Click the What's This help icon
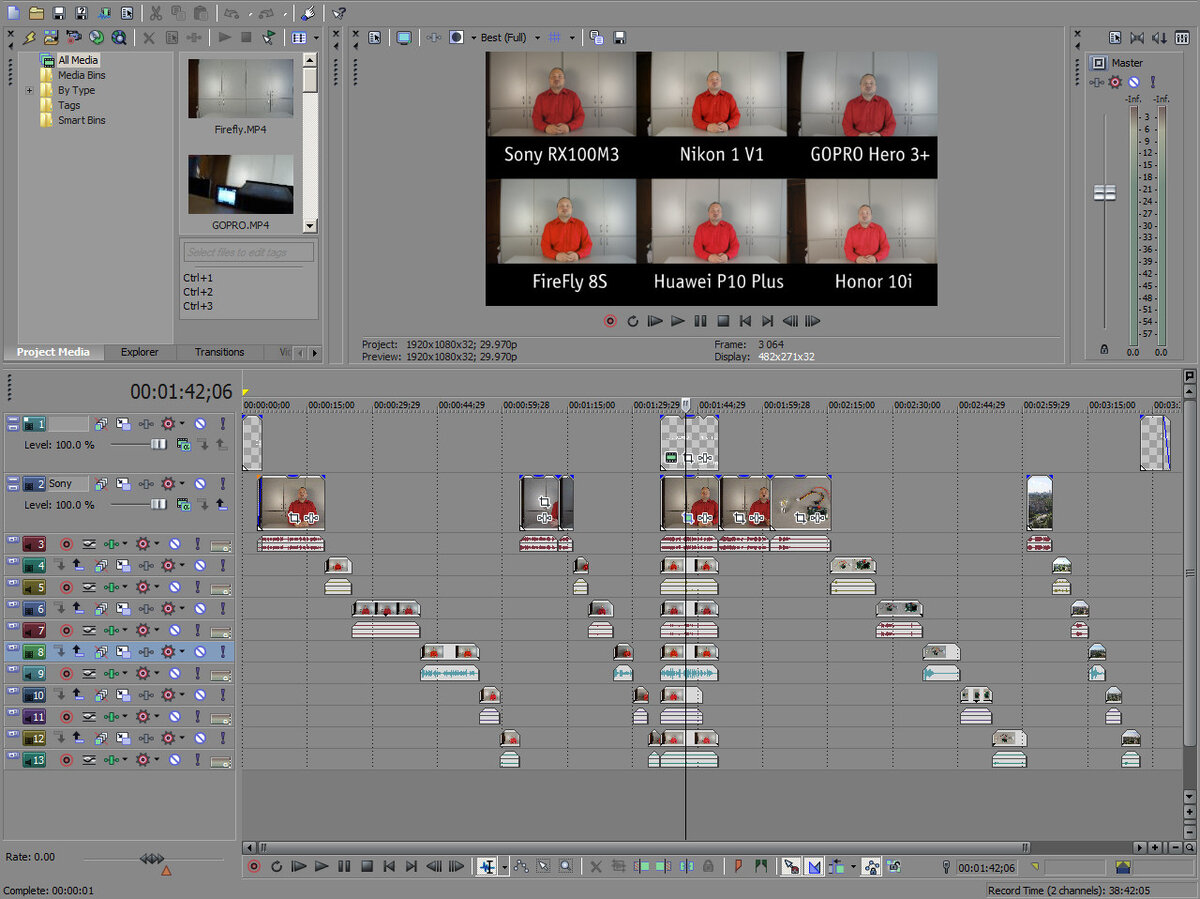The height and width of the screenshot is (899, 1200). point(339,13)
